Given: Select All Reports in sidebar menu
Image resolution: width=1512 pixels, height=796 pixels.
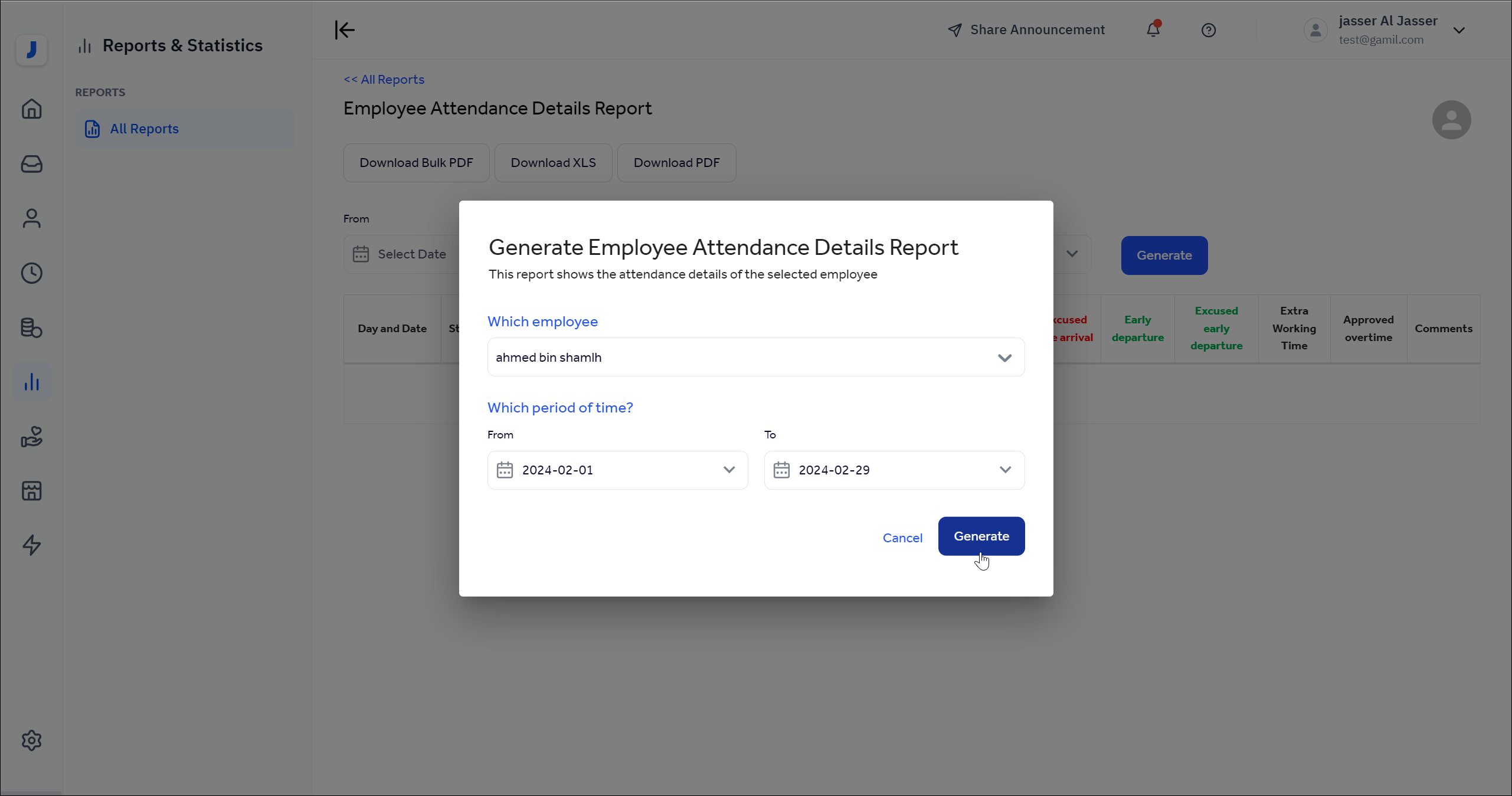Looking at the screenshot, I should (144, 129).
